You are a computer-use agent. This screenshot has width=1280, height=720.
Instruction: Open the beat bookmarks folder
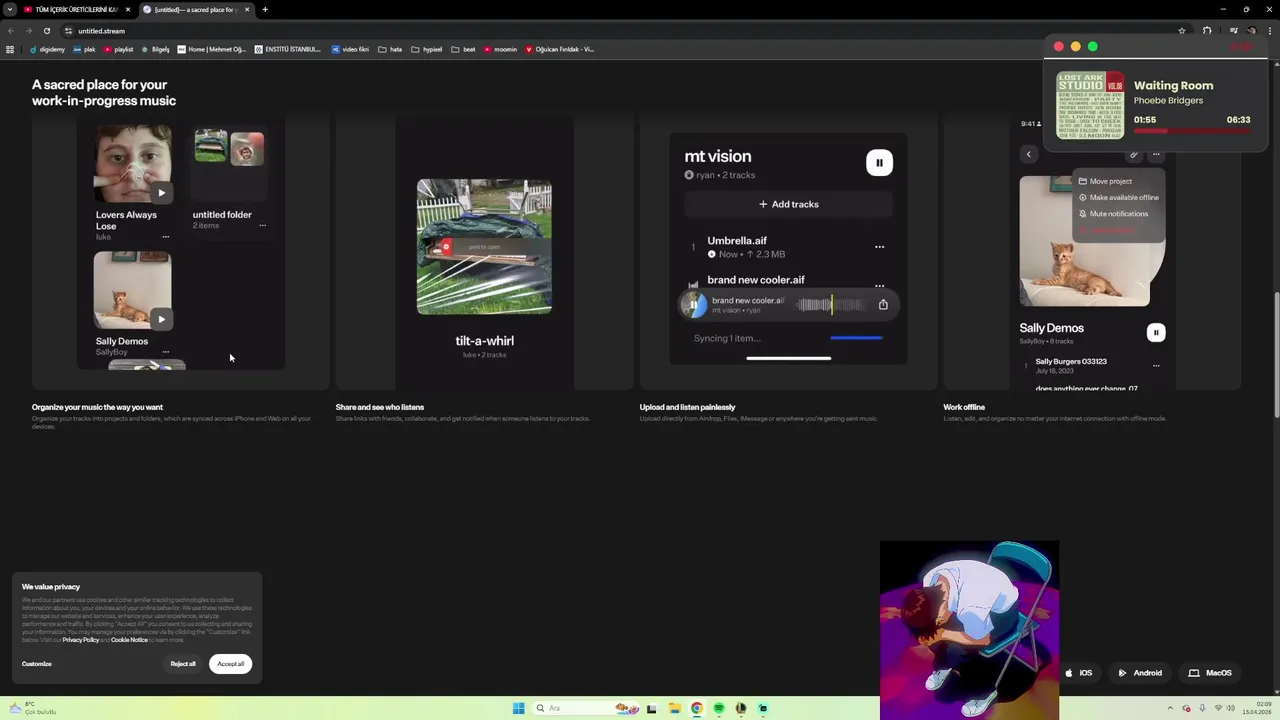pyautogui.click(x=463, y=49)
